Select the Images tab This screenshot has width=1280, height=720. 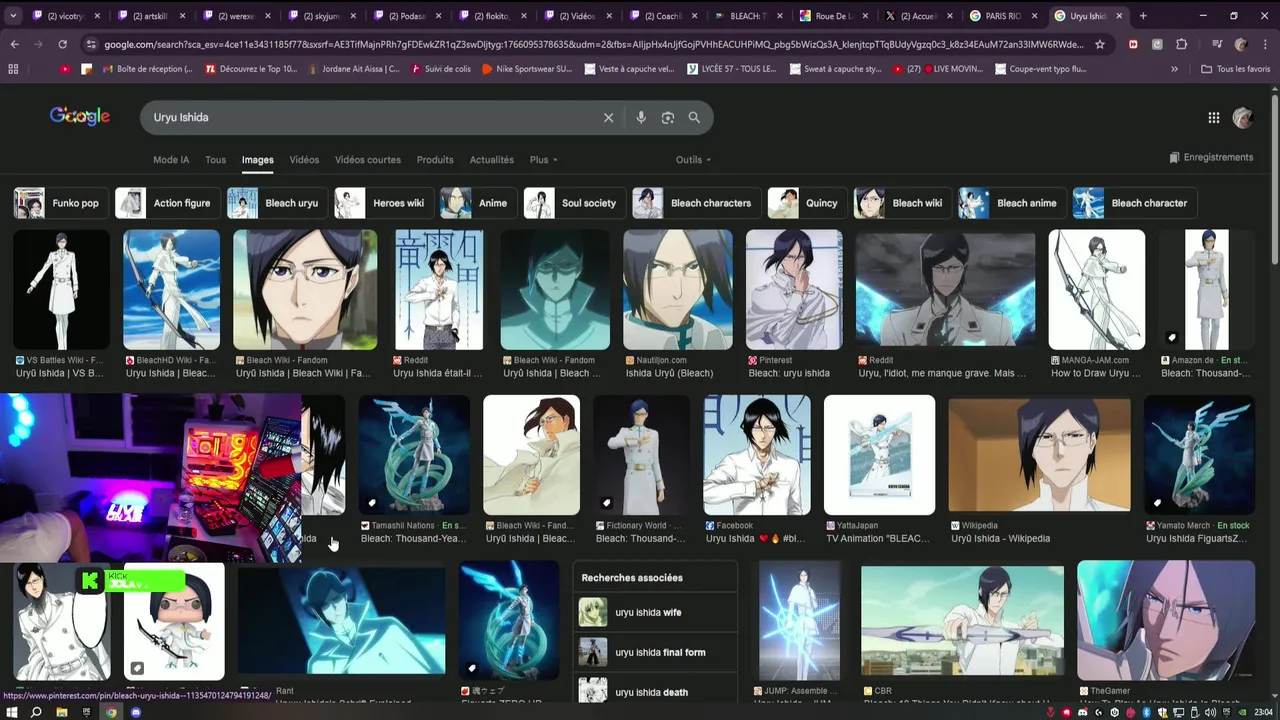pos(257,160)
